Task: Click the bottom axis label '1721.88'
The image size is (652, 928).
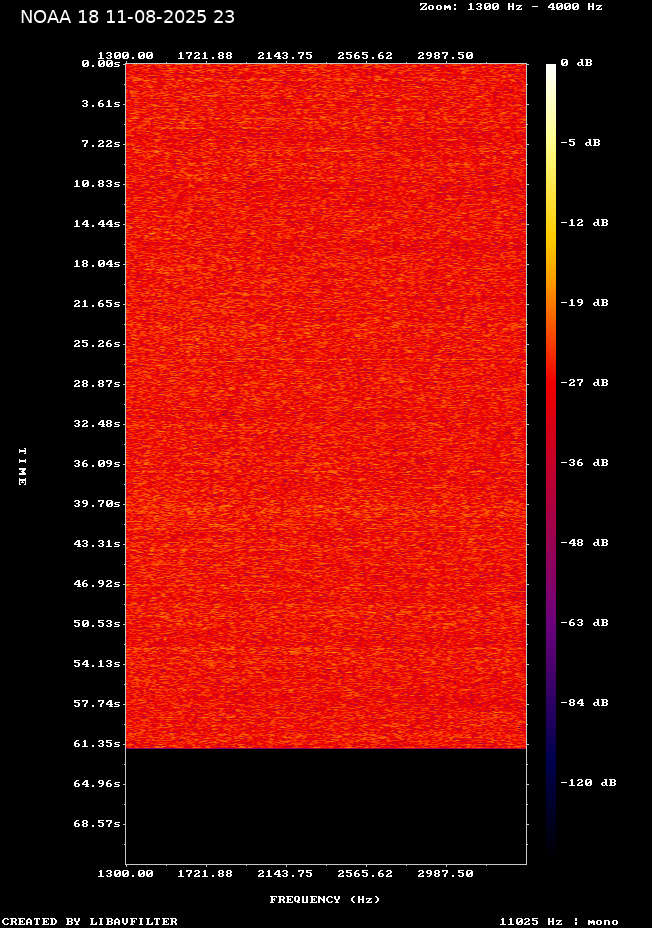Action: pyautogui.click(x=205, y=874)
